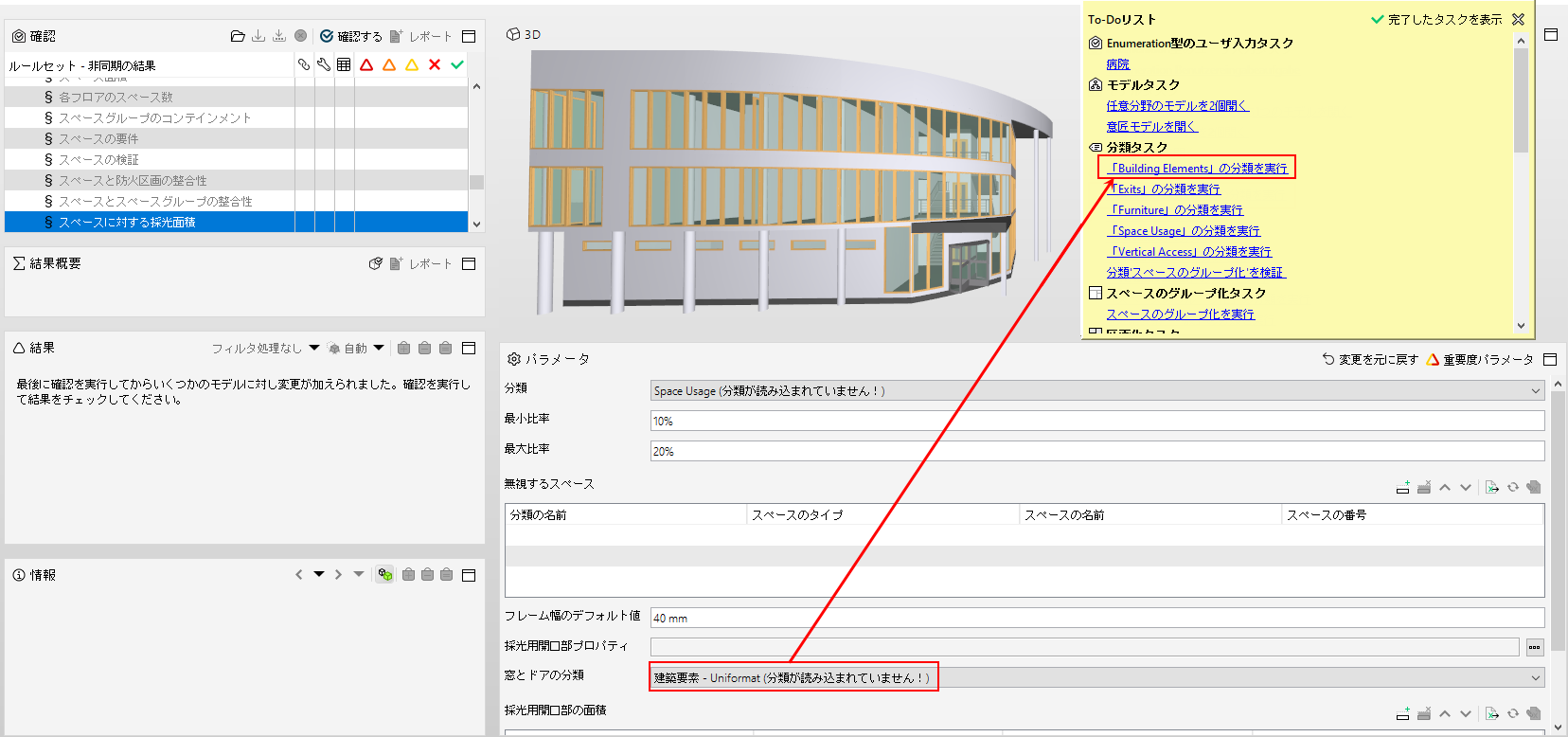Run classification for 「Building Elements」 link
This screenshot has height=737, width=1568.
pos(1198,169)
